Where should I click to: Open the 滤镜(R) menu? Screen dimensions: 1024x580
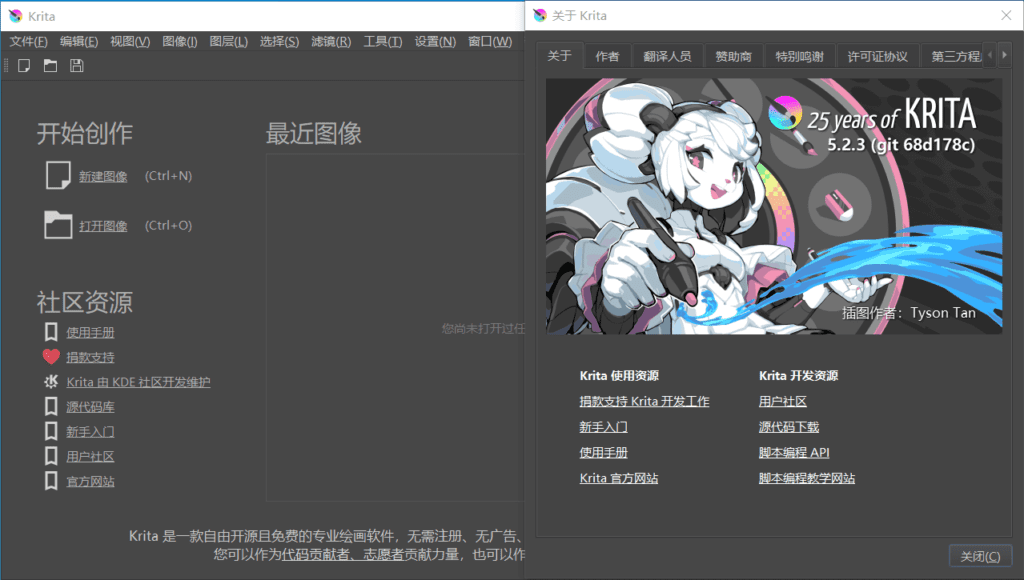[331, 42]
